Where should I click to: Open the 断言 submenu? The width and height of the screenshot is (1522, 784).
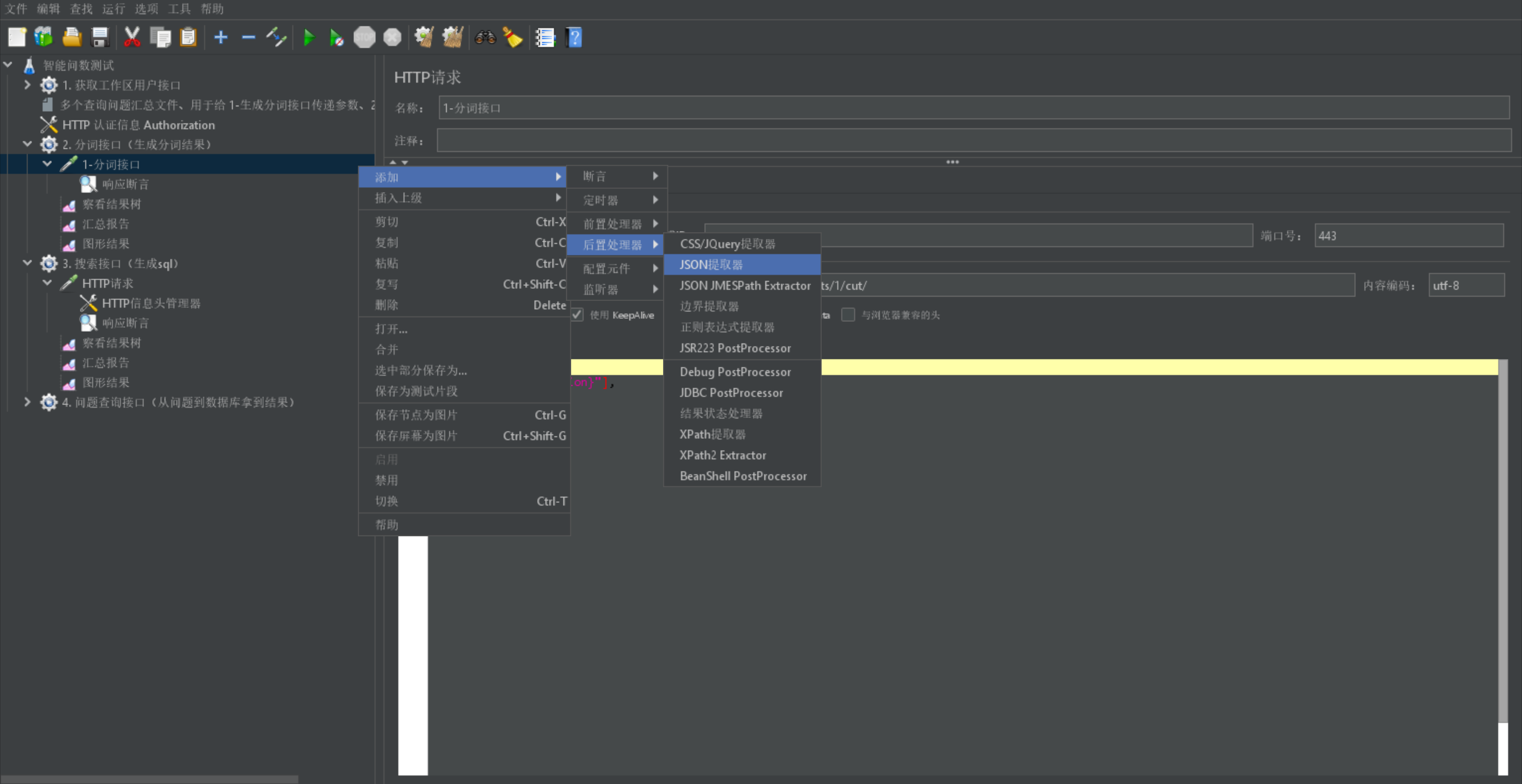pos(617,176)
